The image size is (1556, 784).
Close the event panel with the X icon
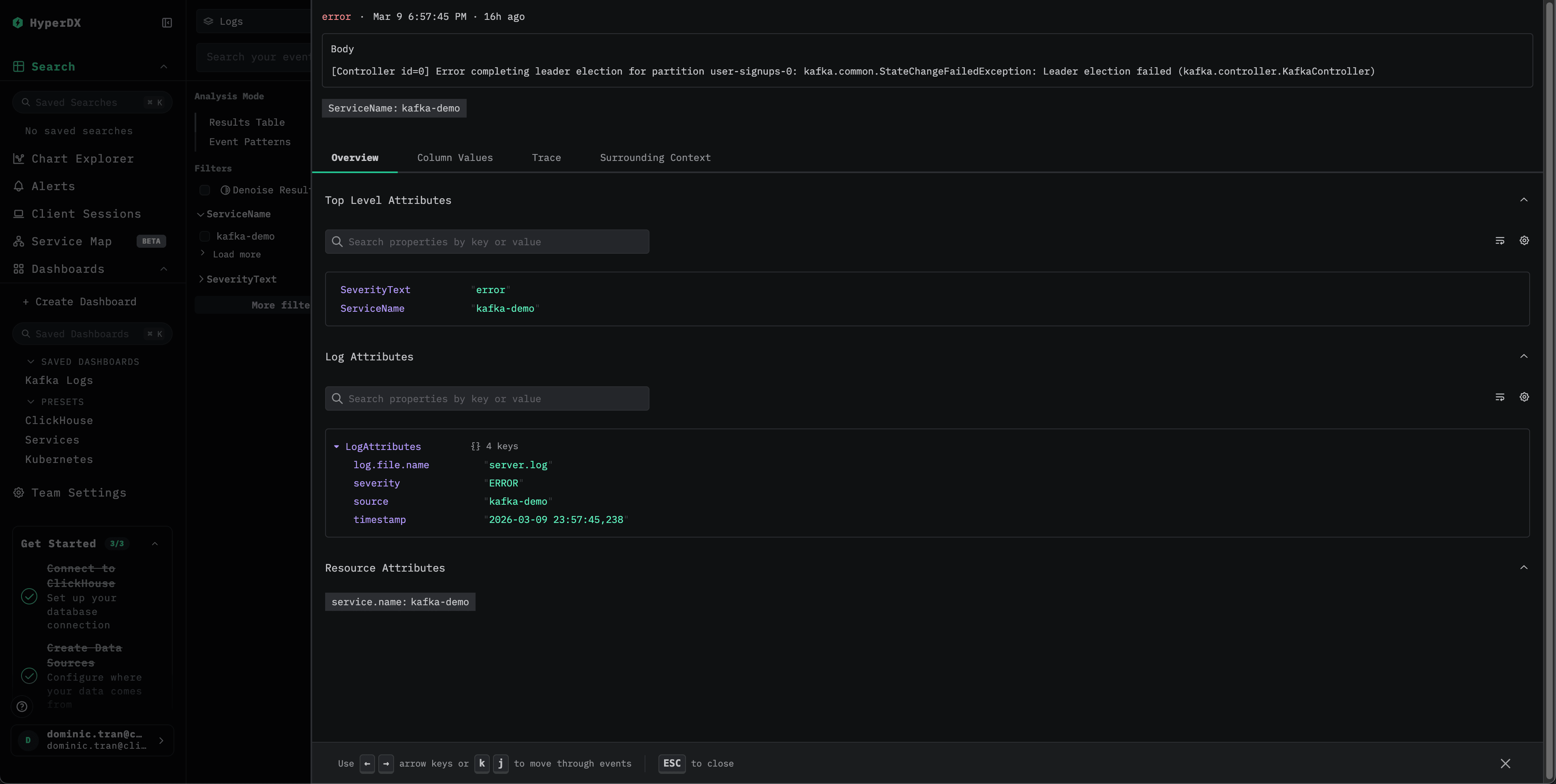(x=1505, y=763)
